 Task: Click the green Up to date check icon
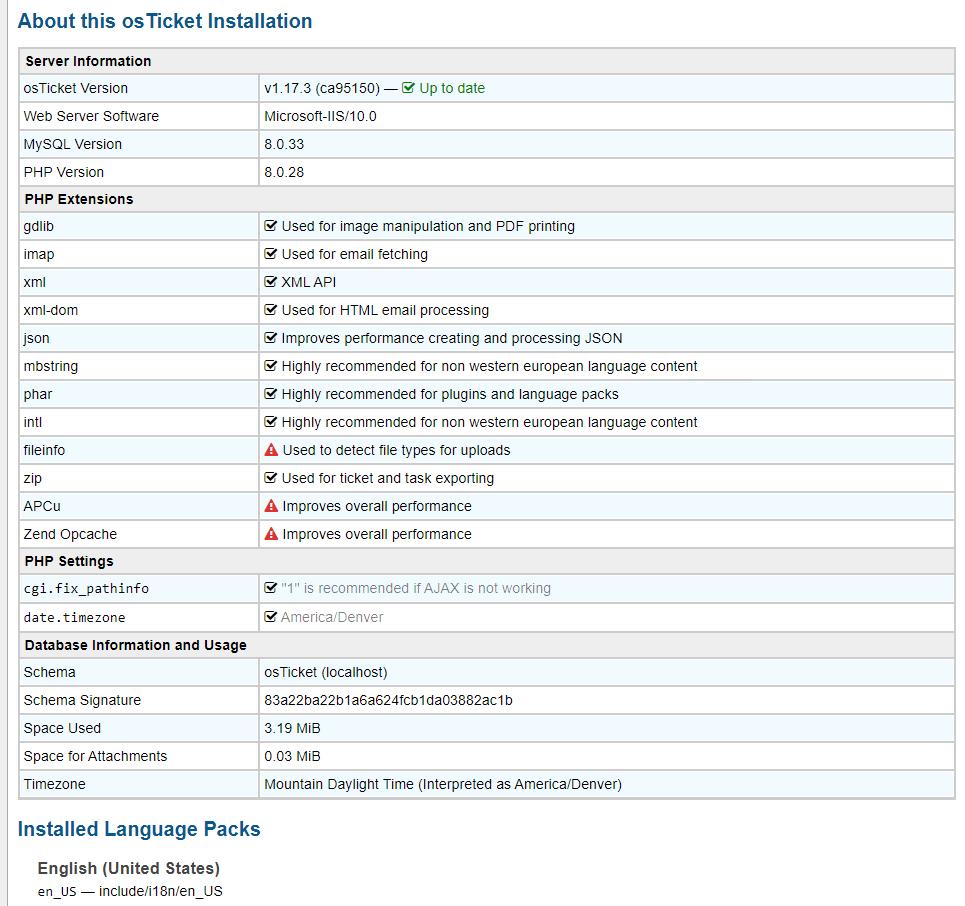[x=408, y=88]
